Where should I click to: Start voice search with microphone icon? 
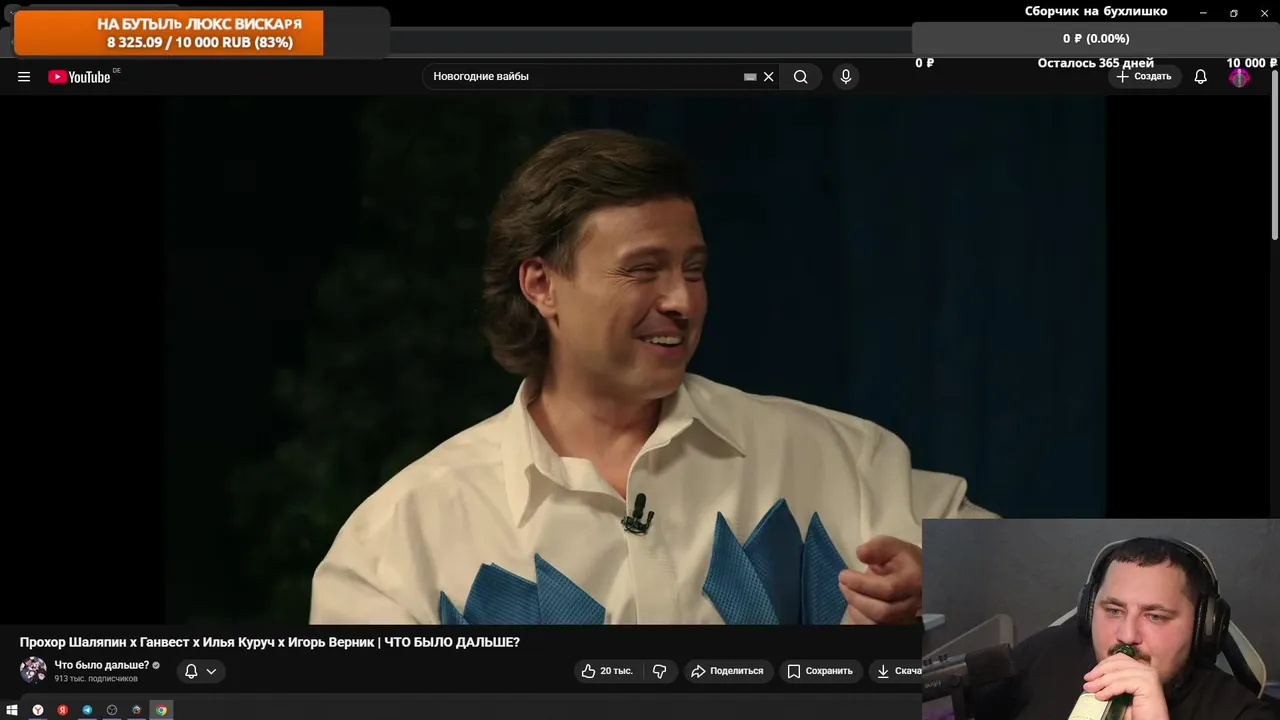click(846, 77)
